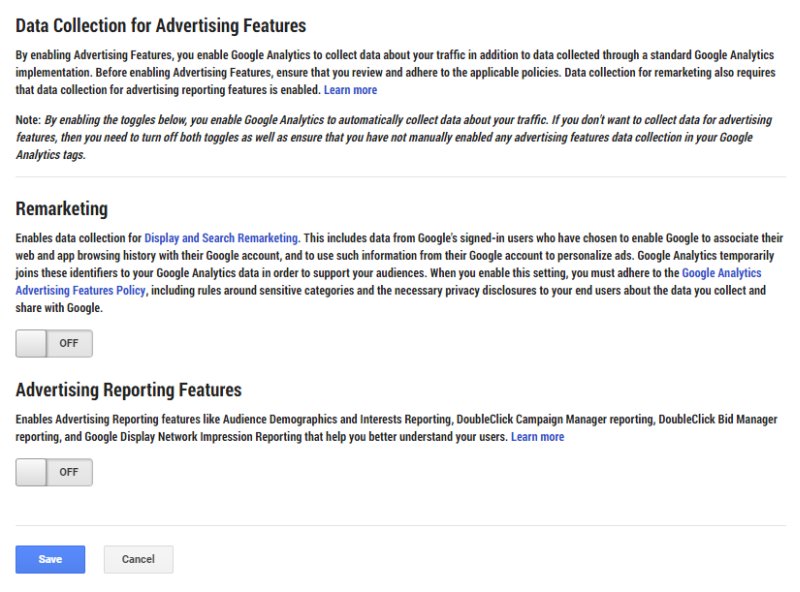Open the Display and Search Remarketing link

click(x=221, y=238)
